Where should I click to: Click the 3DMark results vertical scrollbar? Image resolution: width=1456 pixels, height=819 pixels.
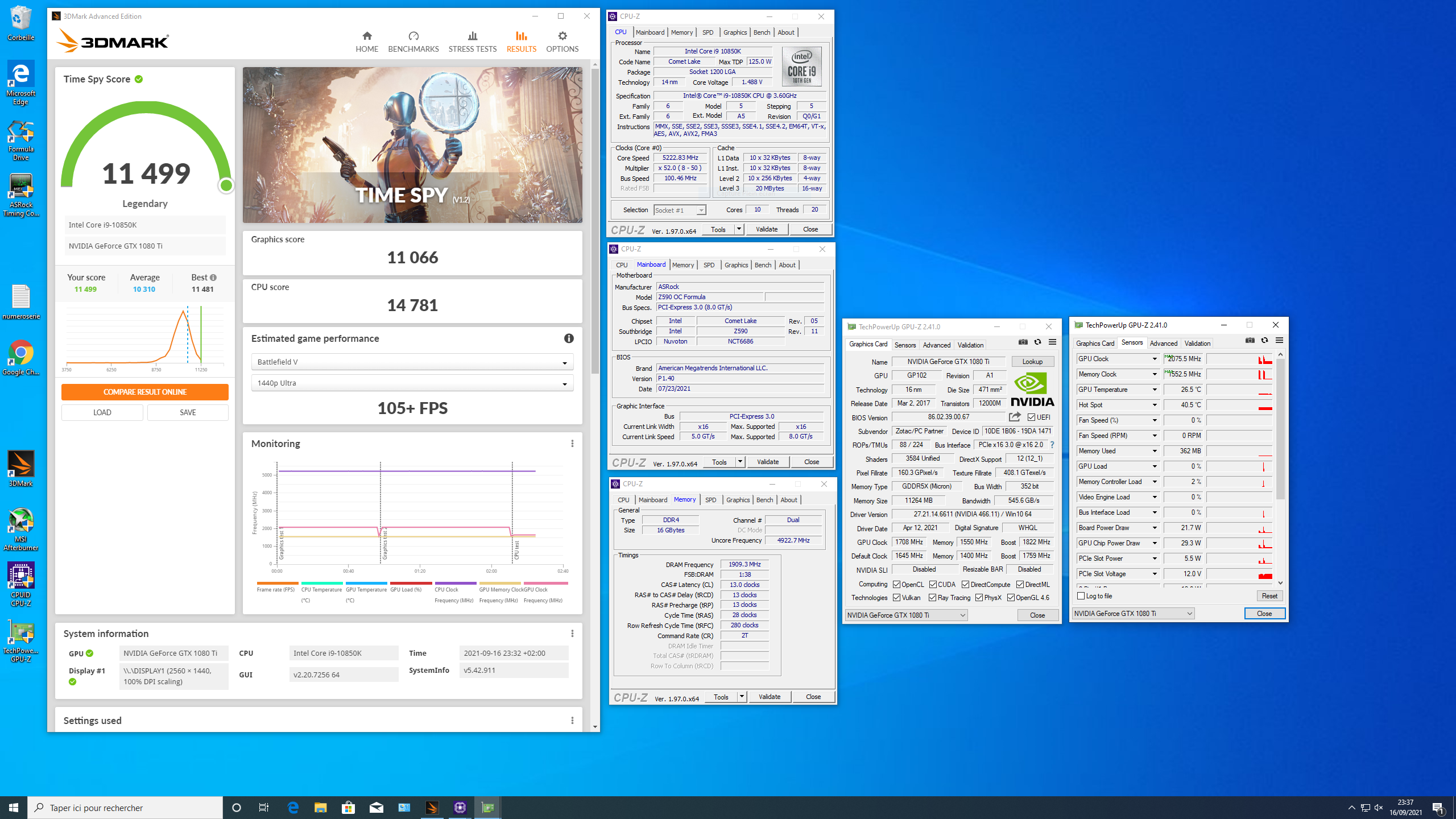pyautogui.click(x=595, y=222)
